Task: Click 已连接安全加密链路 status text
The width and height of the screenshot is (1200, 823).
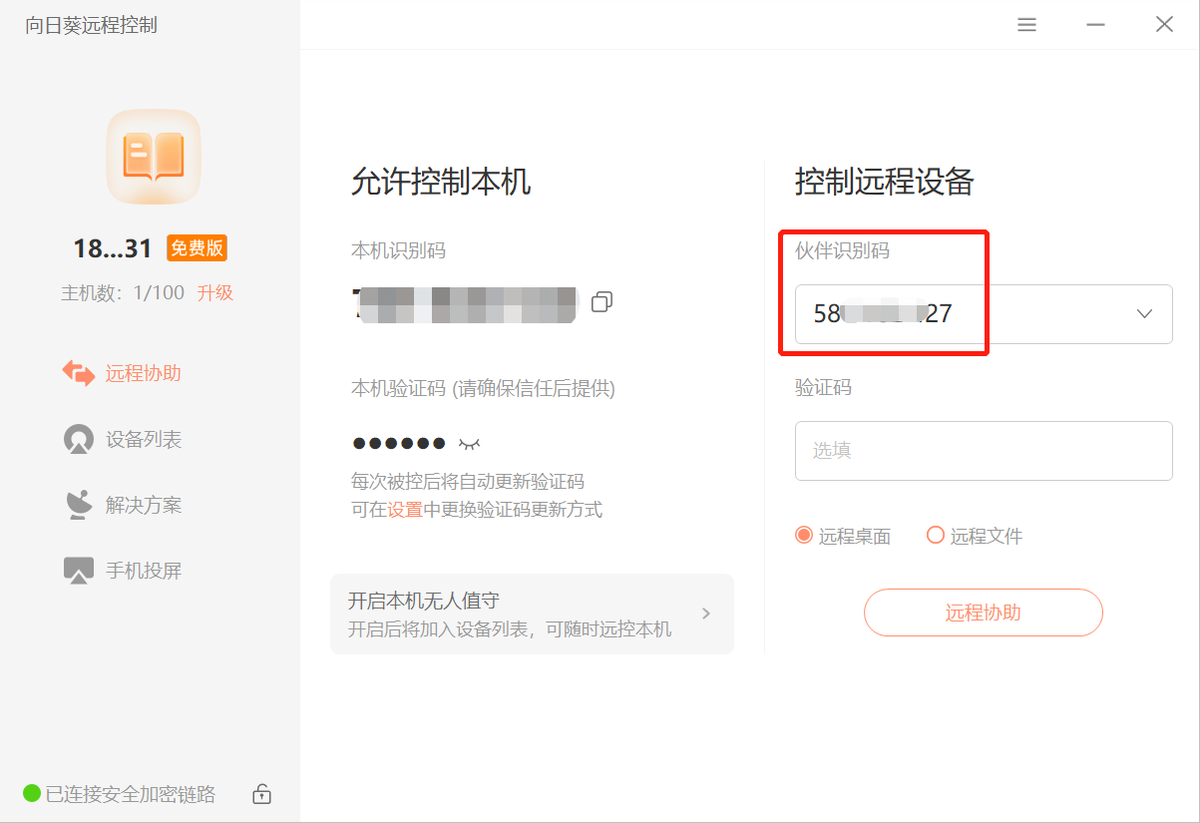Action: point(131,794)
